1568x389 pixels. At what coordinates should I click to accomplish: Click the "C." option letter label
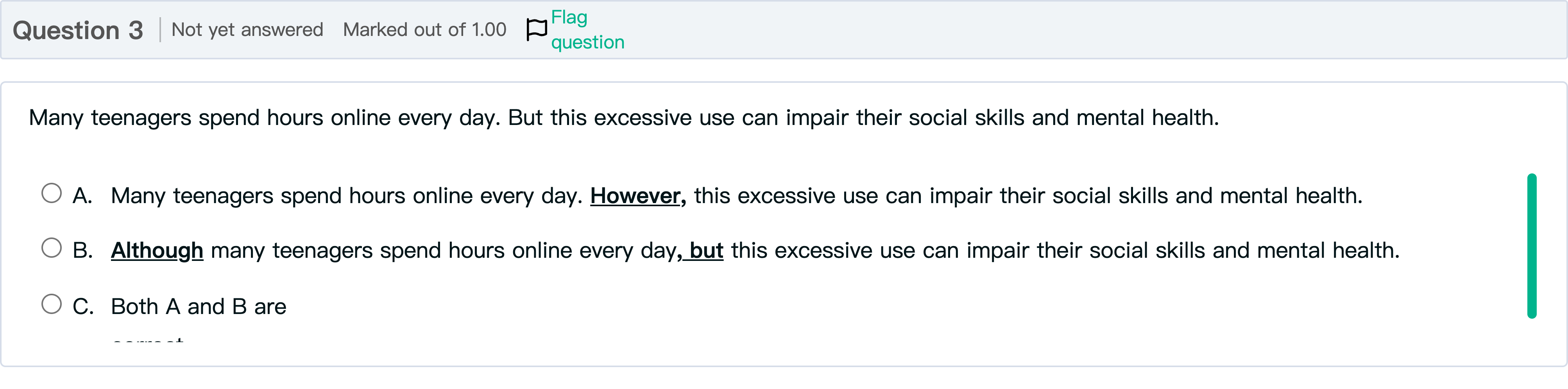tap(83, 306)
